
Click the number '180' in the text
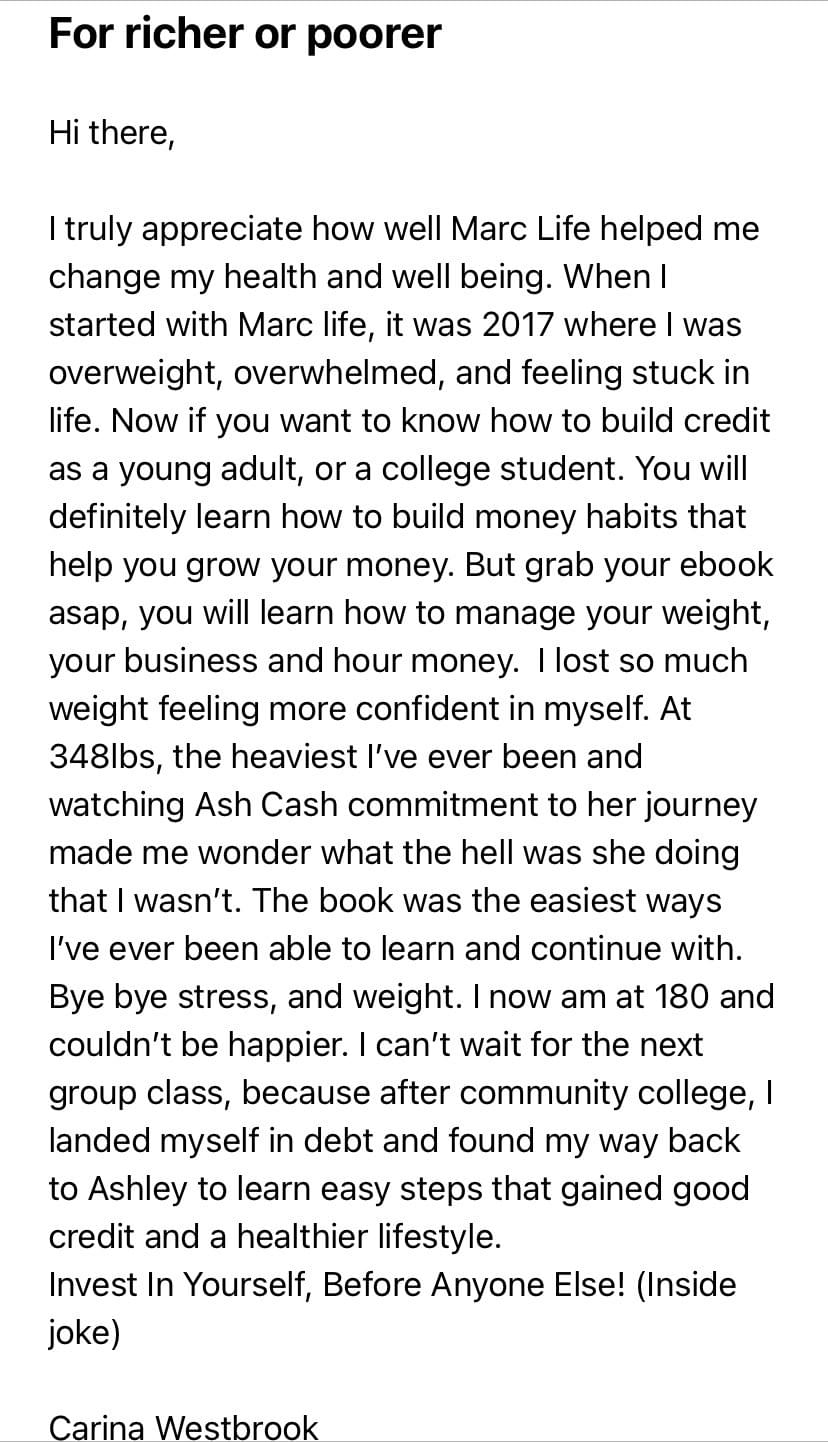(683, 997)
